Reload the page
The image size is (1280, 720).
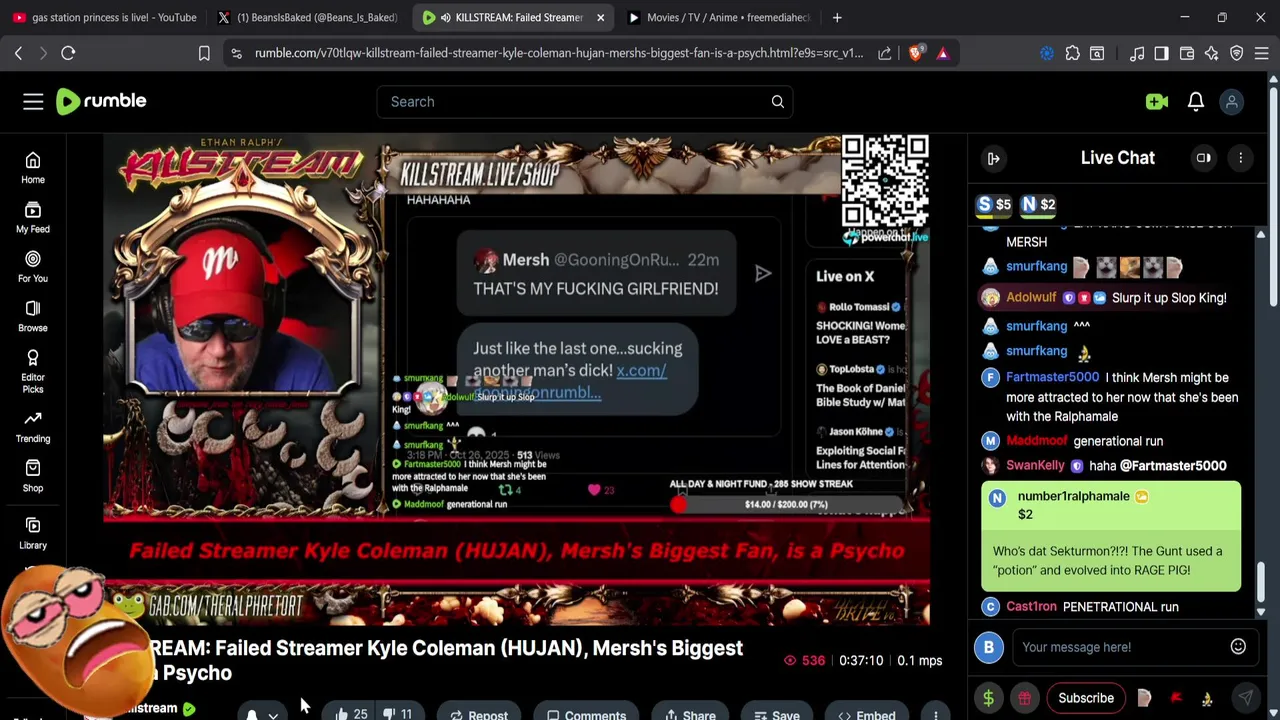[x=68, y=53]
